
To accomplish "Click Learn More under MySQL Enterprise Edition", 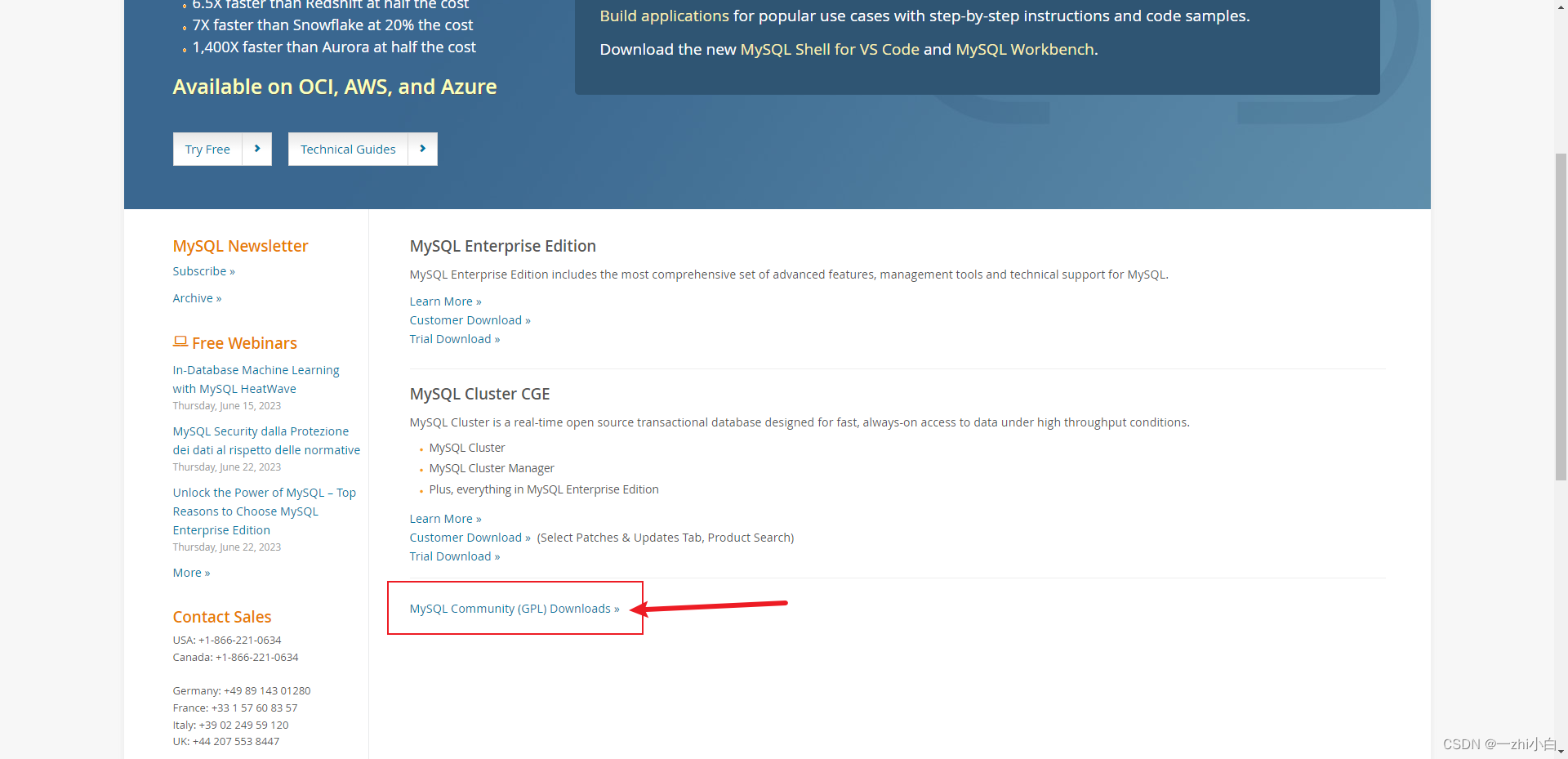I will click(445, 301).
